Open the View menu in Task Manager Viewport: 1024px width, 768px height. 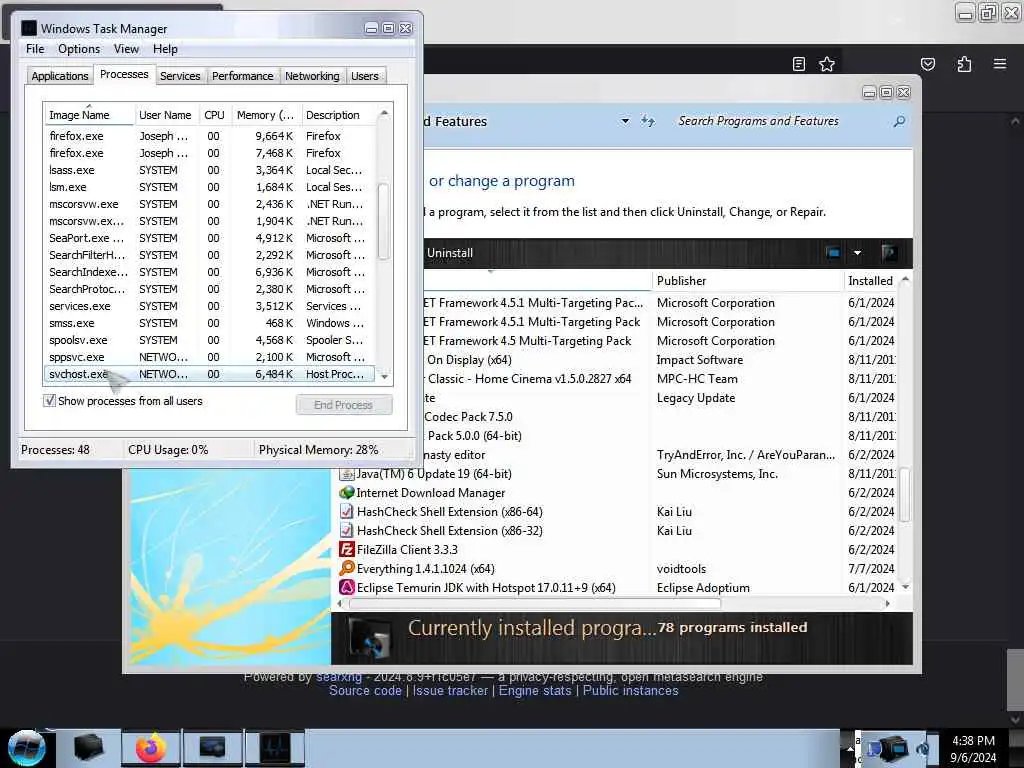tap(126, 49)
